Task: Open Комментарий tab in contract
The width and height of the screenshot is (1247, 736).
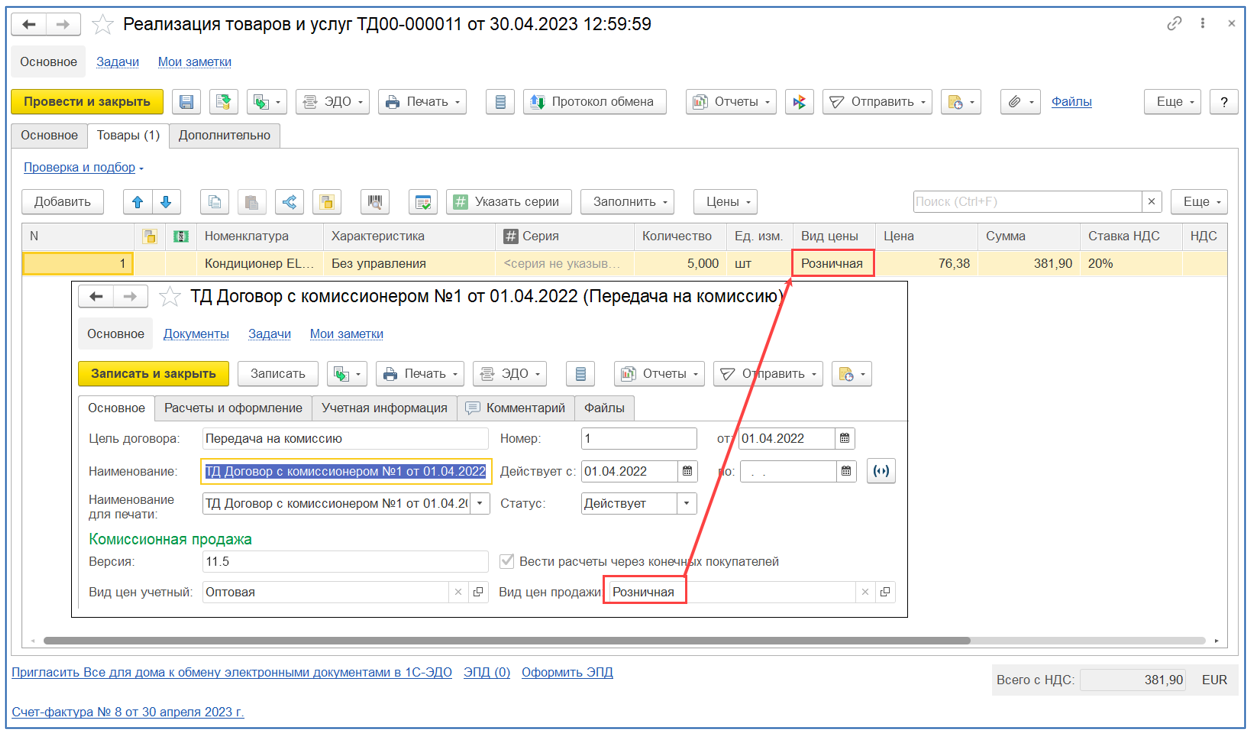Action: (516, 408)
